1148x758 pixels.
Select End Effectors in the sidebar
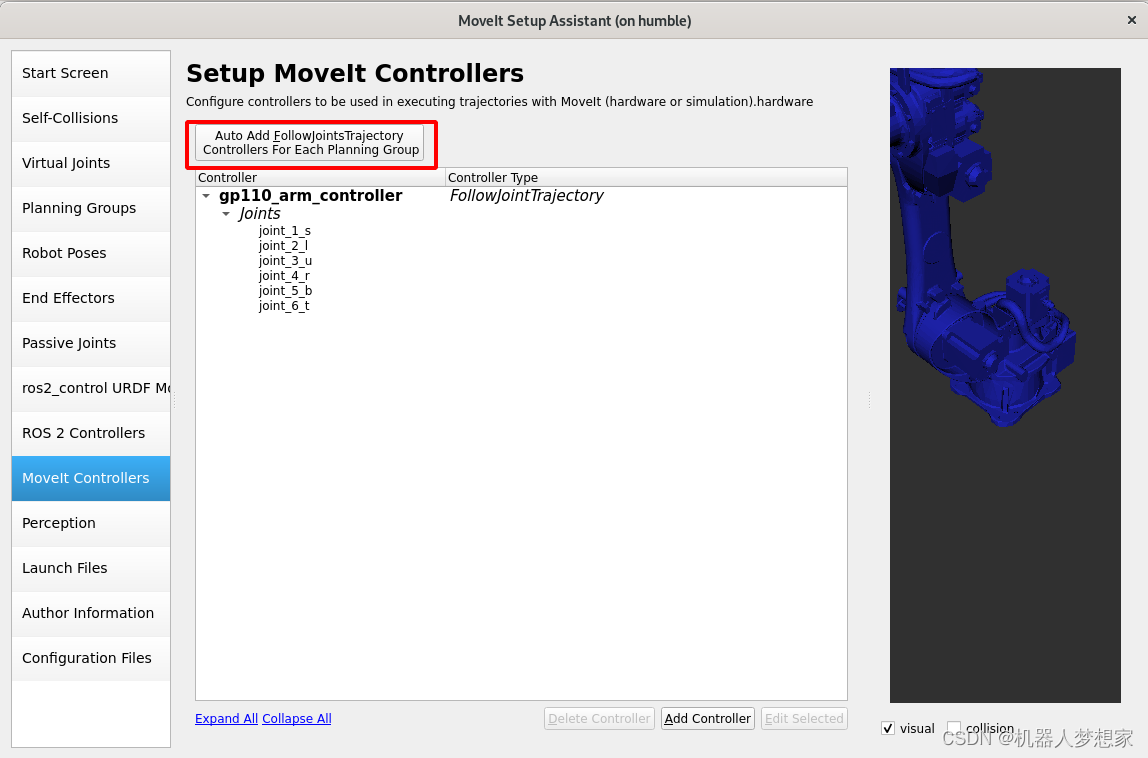pos(68,298)
